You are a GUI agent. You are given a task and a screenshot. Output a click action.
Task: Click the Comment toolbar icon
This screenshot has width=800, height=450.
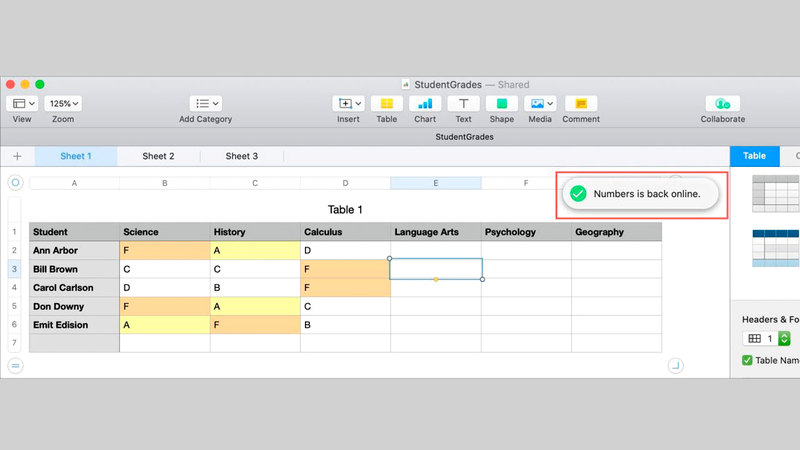(x=580, y=103)
